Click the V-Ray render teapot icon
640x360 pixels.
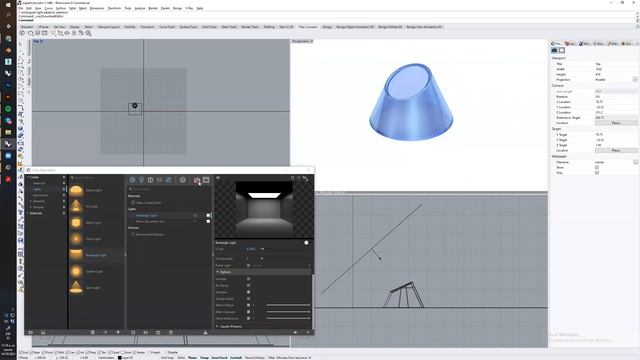tap(197, 180)
